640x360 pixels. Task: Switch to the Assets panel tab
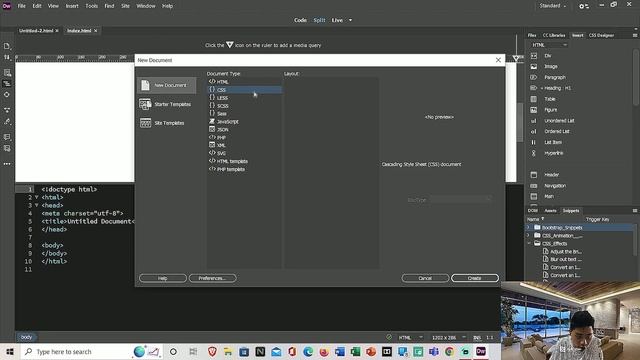[x=551, y=211]
